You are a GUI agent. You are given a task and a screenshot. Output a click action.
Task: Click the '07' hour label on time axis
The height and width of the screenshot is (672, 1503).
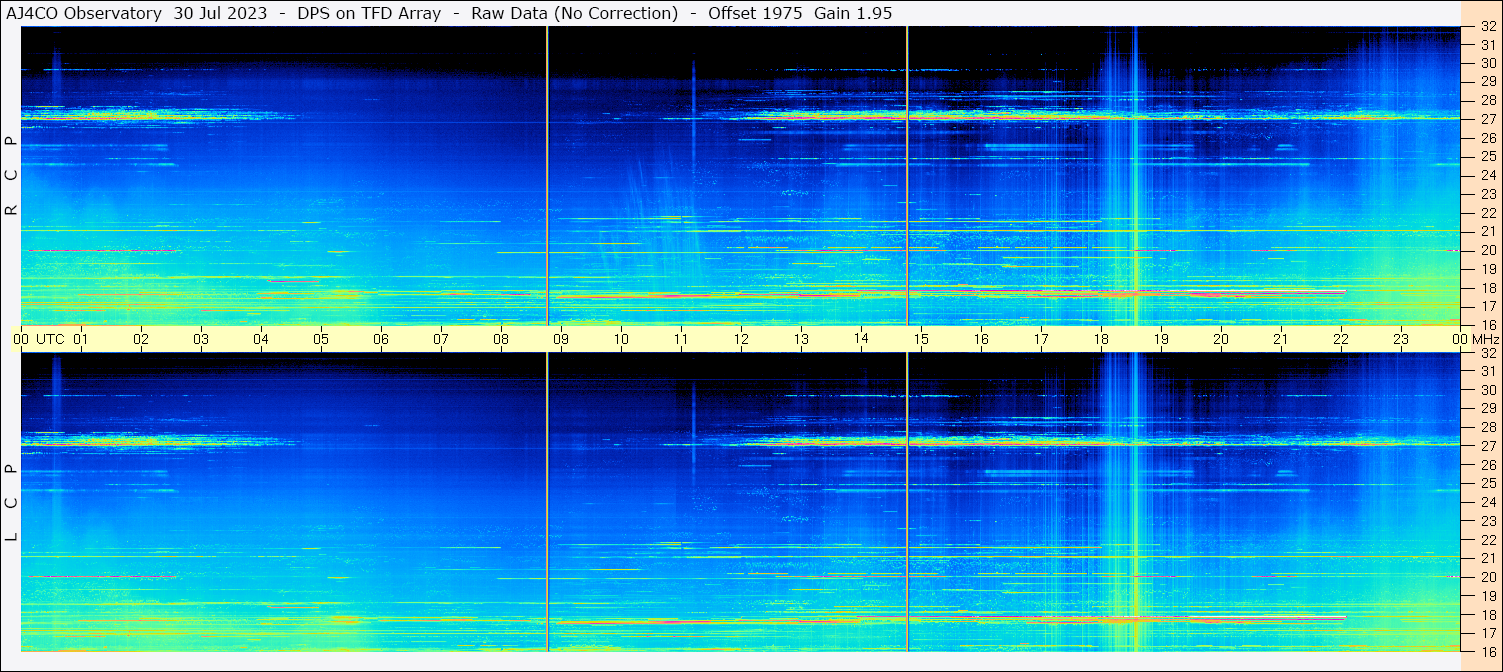click(x=441, y=339)
